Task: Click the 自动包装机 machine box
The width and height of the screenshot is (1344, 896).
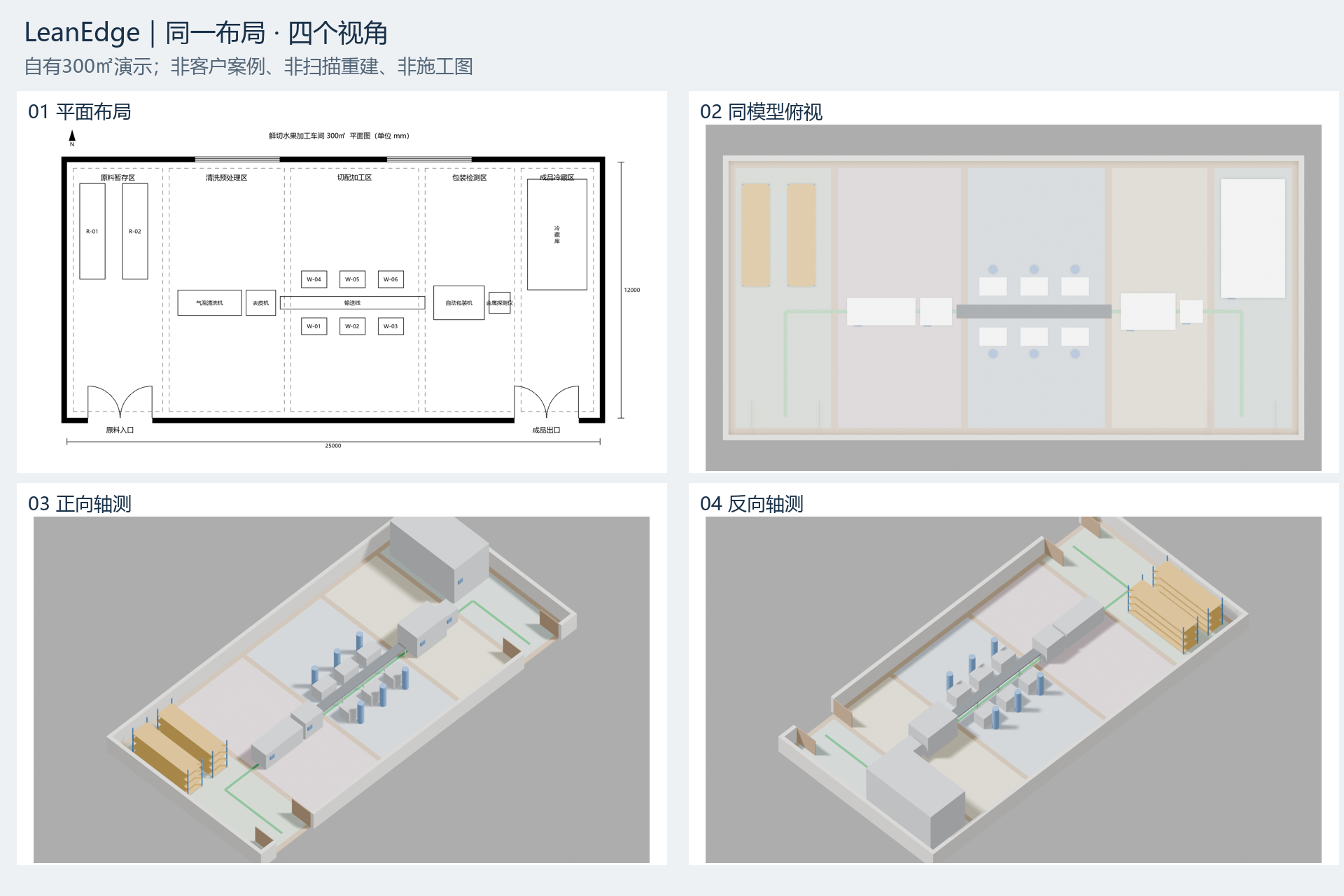Action: click(x=458, y=303)
